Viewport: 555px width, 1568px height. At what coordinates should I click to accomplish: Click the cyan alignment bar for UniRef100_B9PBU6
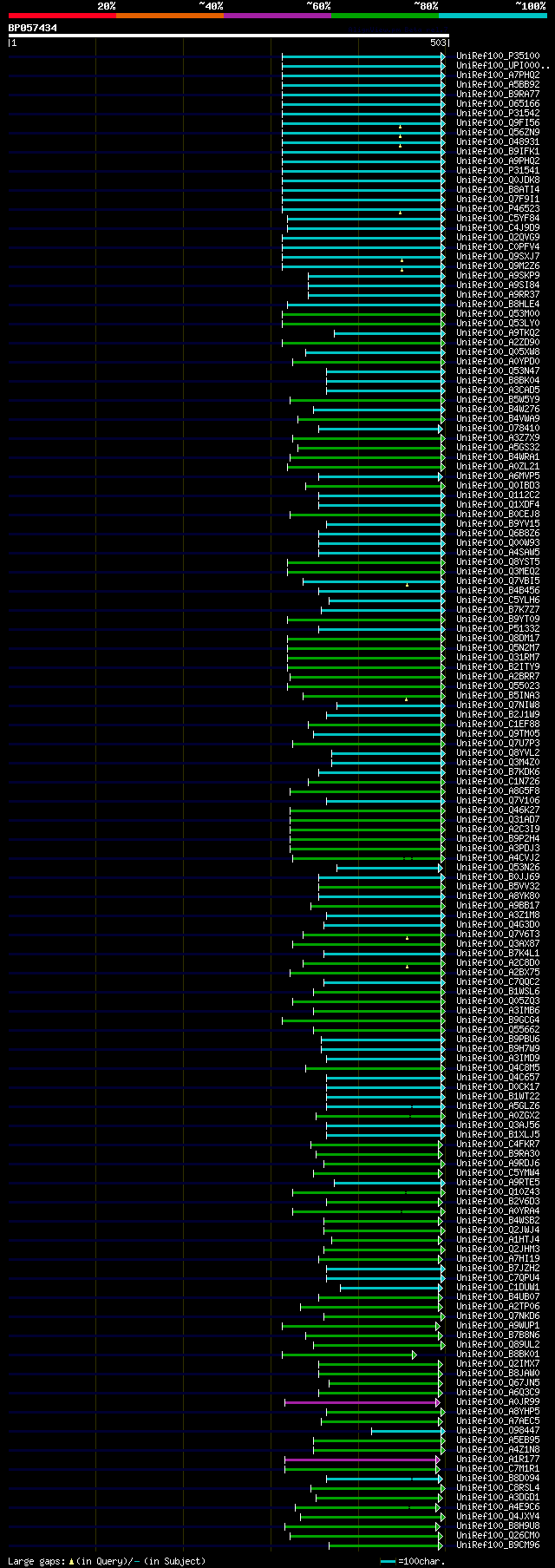point(382,1040)
